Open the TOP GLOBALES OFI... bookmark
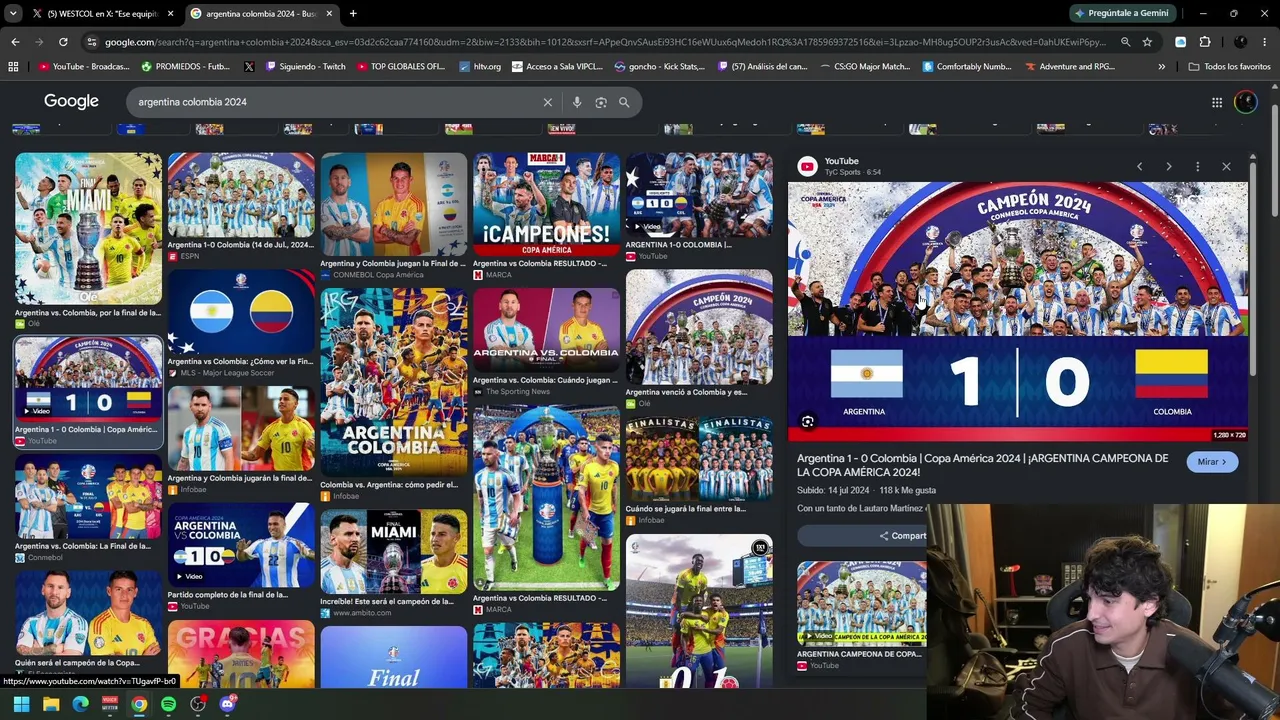The height and width of the screenshot is (720, 1280). point(400,67)
